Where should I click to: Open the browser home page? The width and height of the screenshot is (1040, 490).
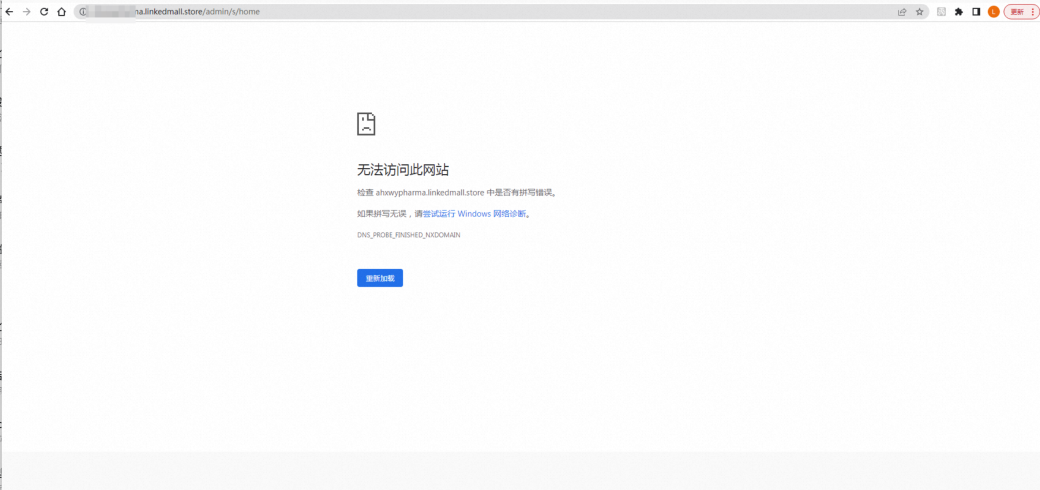(x=61, y=12)
